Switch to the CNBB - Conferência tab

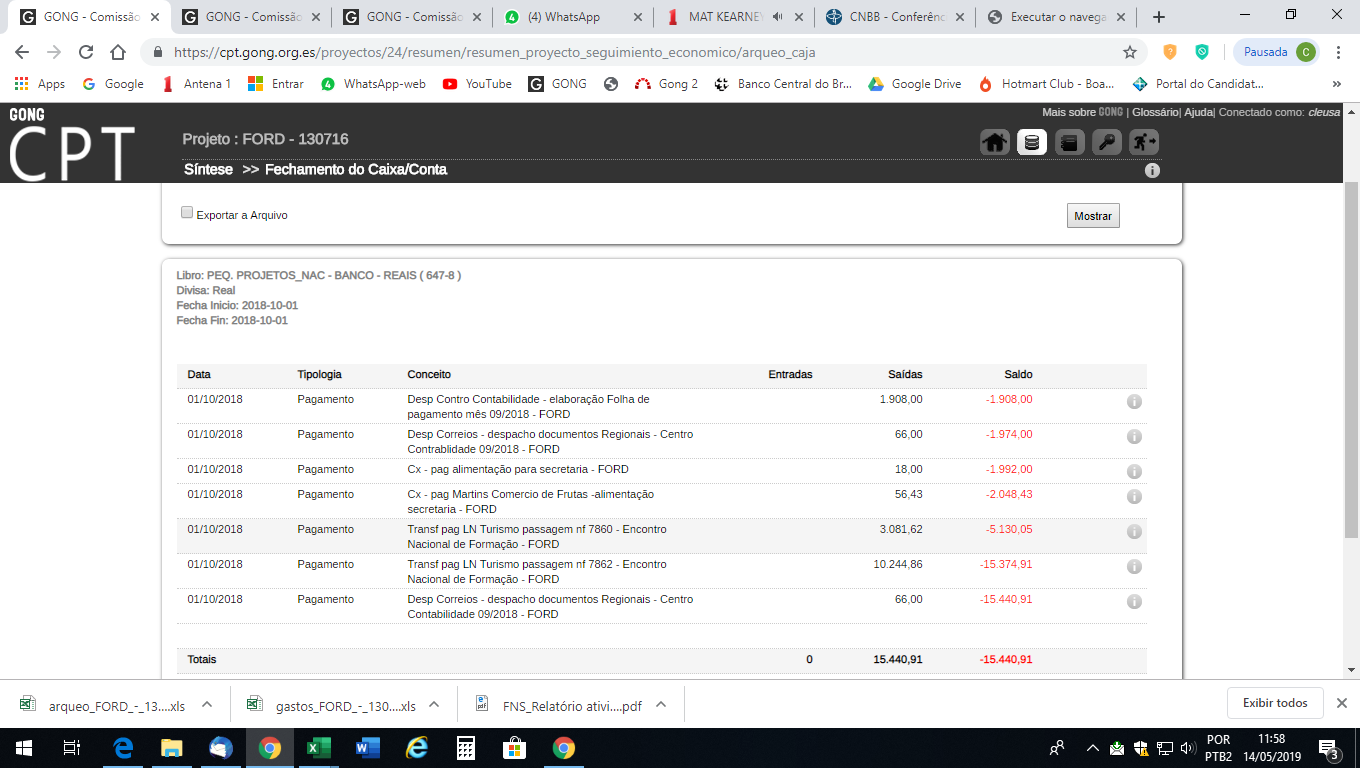pos(894,17)
